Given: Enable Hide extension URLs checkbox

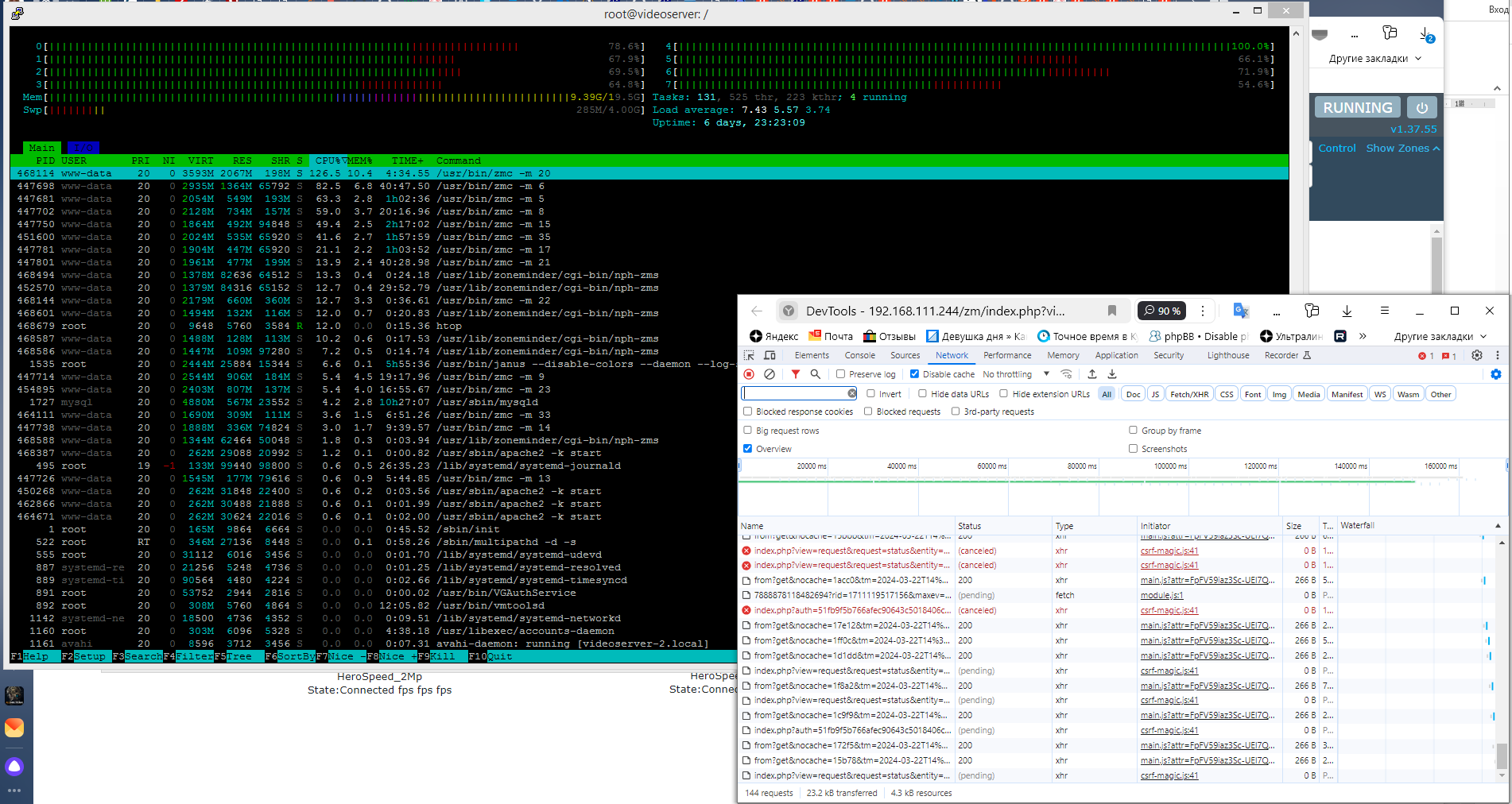Looking at the screenshot, I should [x=1003, y=393].
